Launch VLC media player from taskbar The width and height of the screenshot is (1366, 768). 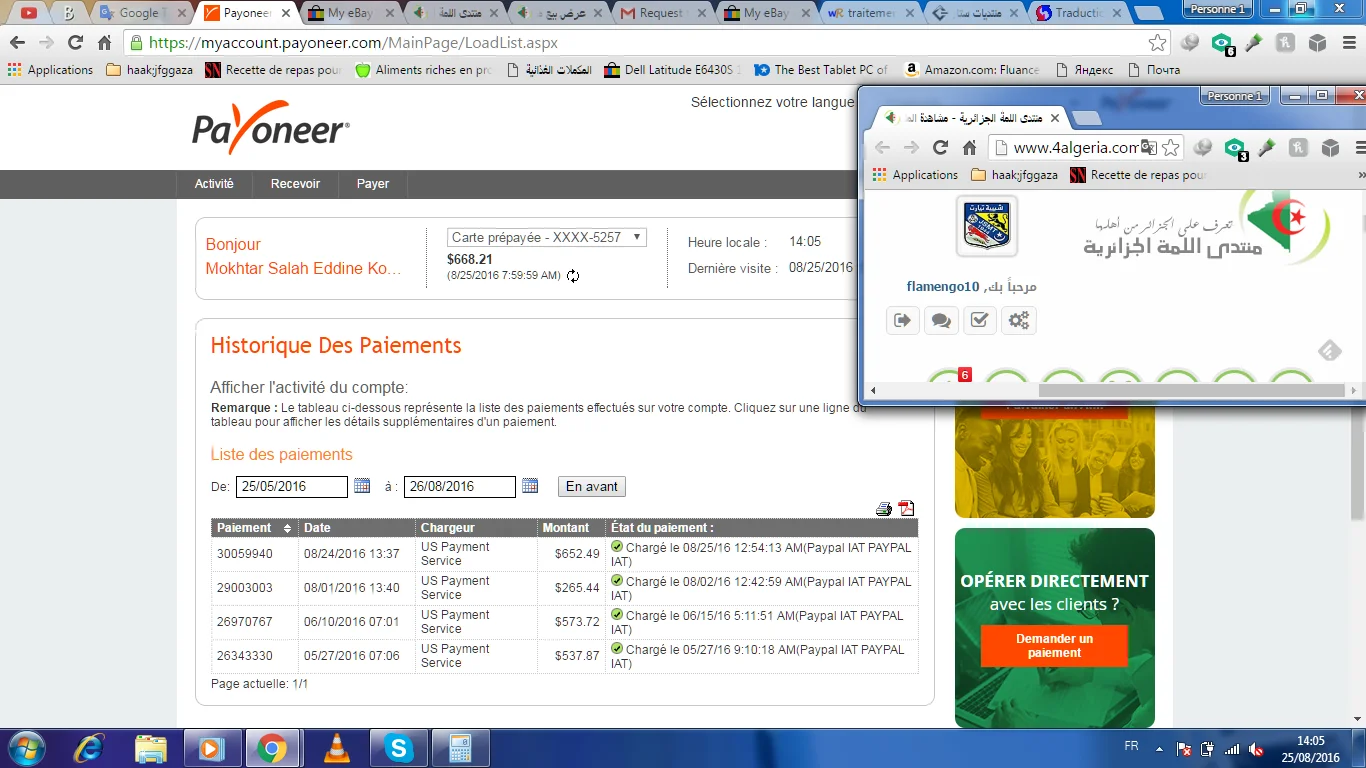coord(340,748)
